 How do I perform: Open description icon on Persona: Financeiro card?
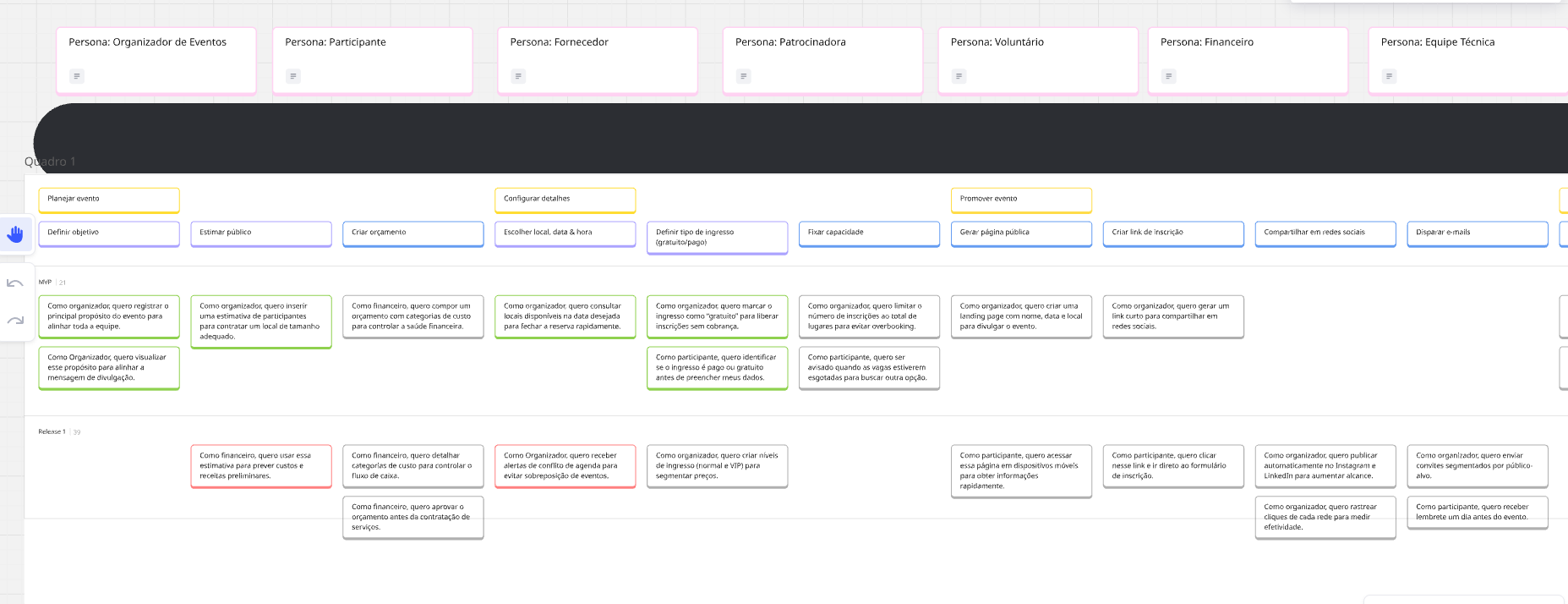point(1168,76)
